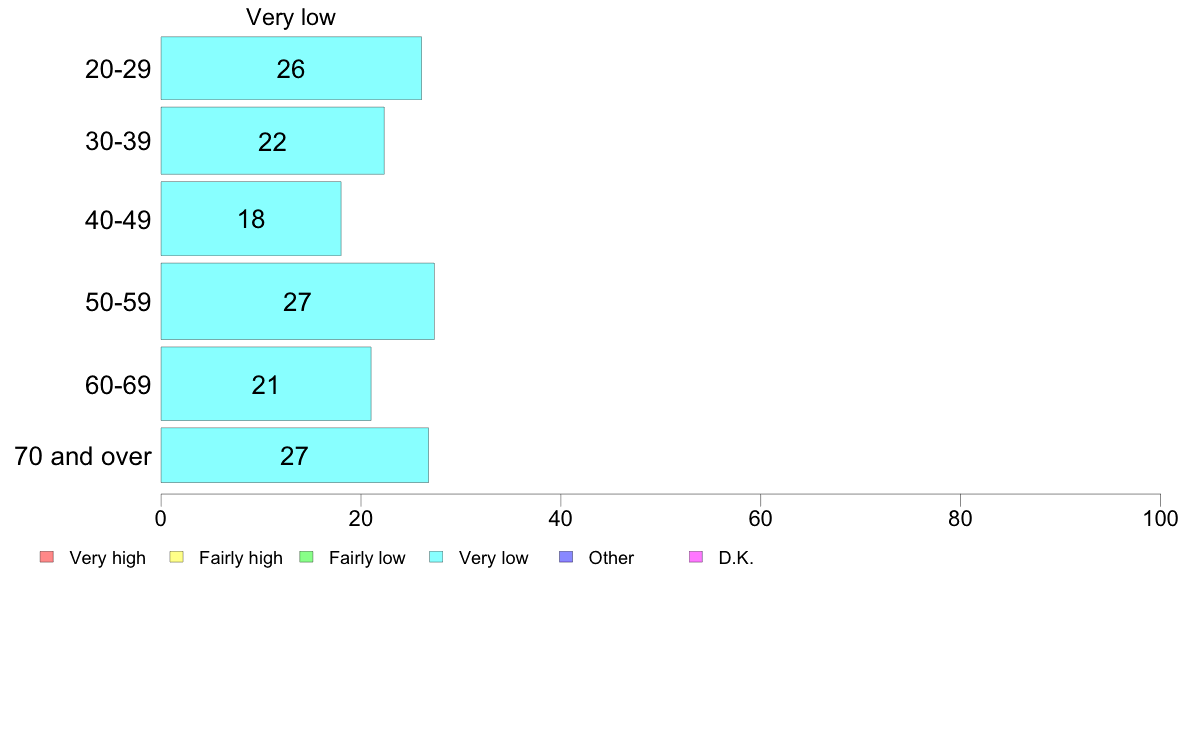The width and height of the screenshot is (1188, 736).
Task: Click the cyan Very low legend swatch
Action: [x=436, y=557]
